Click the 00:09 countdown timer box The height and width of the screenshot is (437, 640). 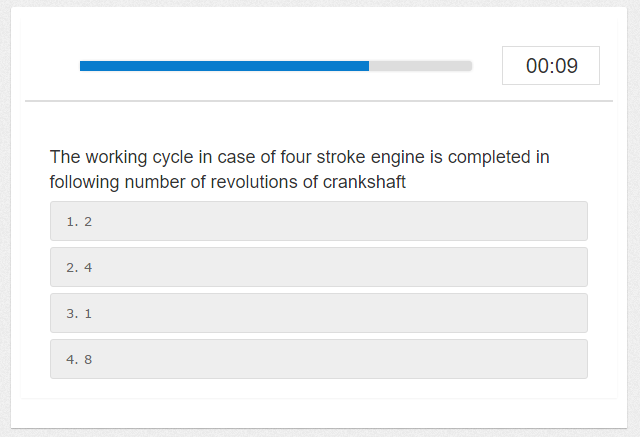[551, 66]
